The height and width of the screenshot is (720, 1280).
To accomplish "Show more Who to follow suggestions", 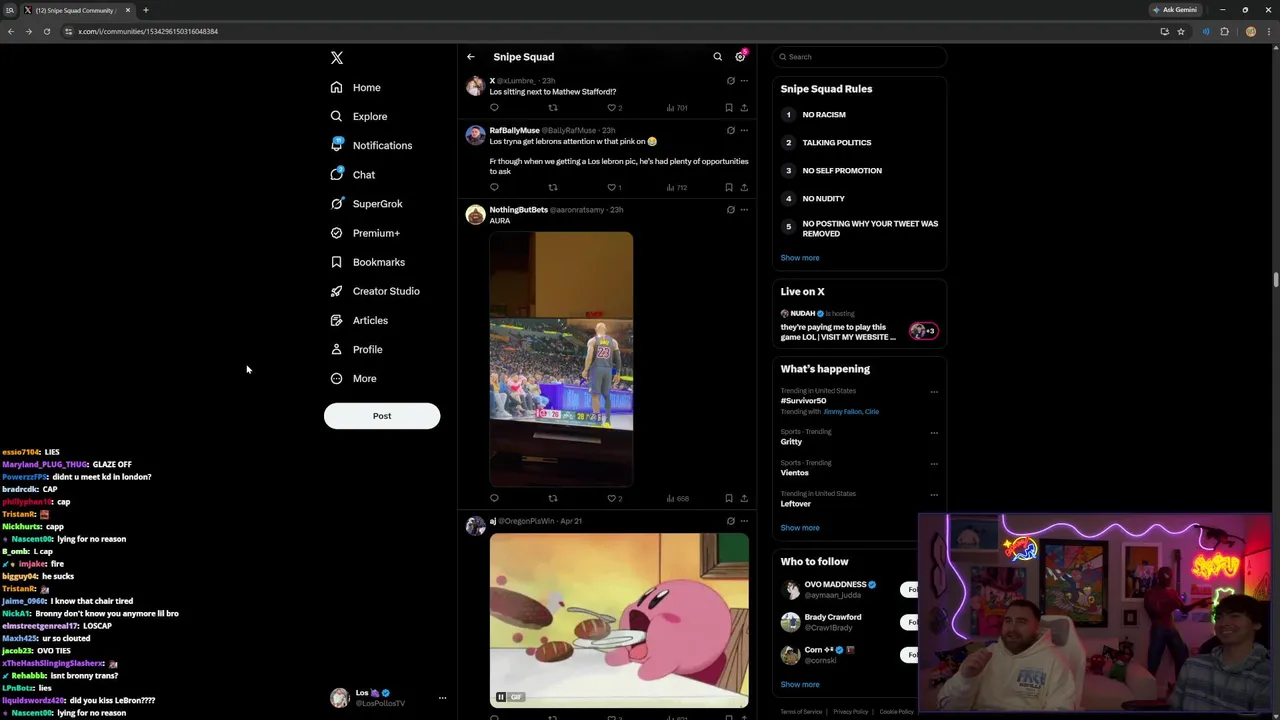I will [x=800, y=685].
